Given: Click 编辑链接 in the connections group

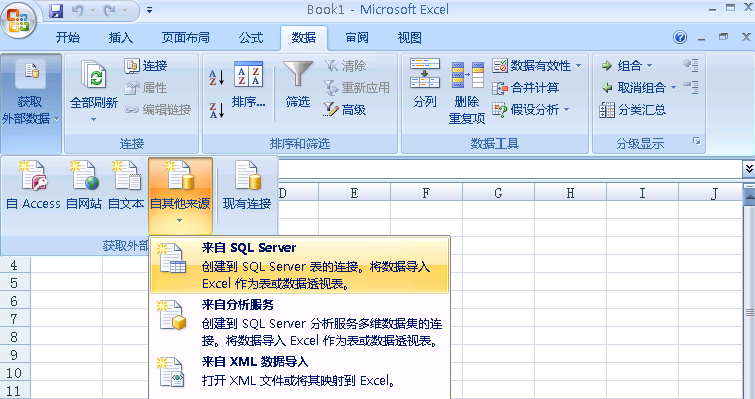Looking at the screenshot, I should point(158,110).
